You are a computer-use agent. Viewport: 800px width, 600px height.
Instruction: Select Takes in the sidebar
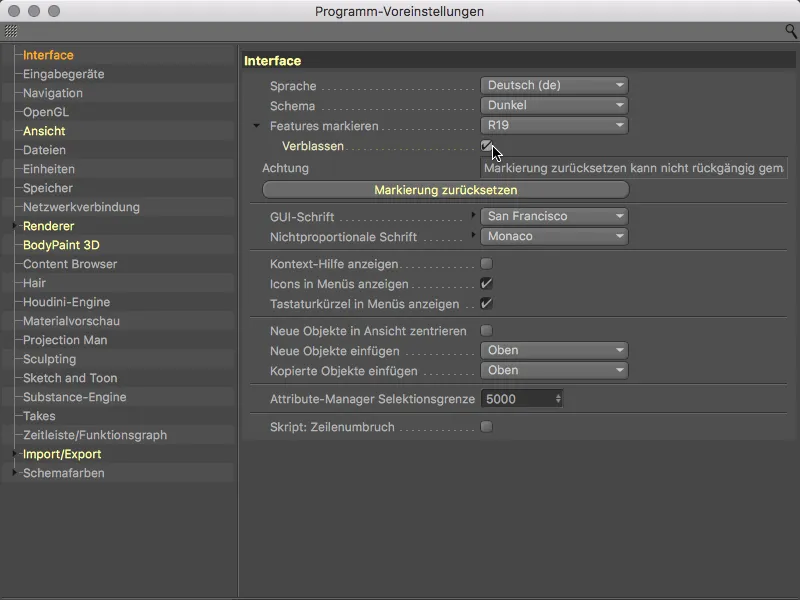pos(39,416)
